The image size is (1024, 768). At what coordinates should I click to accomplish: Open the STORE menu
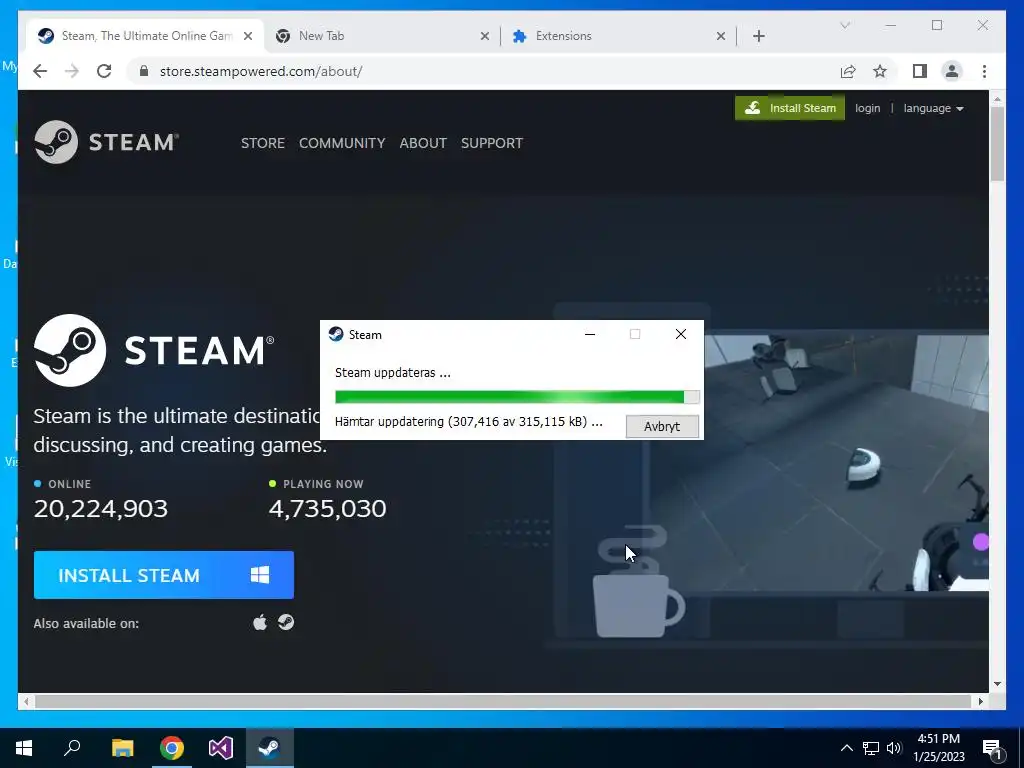(x=263, y=143)
